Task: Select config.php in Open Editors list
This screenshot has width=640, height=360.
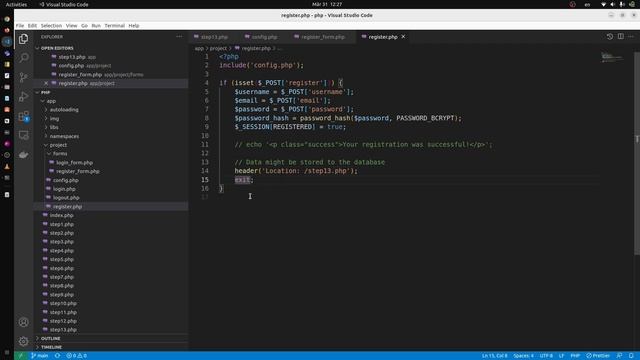Action: tap(71, 66)
